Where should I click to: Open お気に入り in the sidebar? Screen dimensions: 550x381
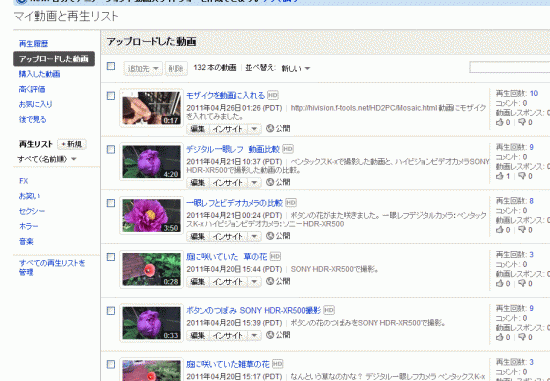pyautogui.click(x=35, y=104)
